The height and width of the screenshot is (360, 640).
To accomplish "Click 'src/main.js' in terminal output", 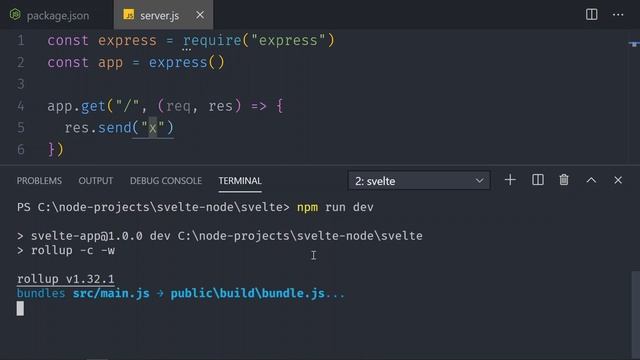I will click(111, 293).
